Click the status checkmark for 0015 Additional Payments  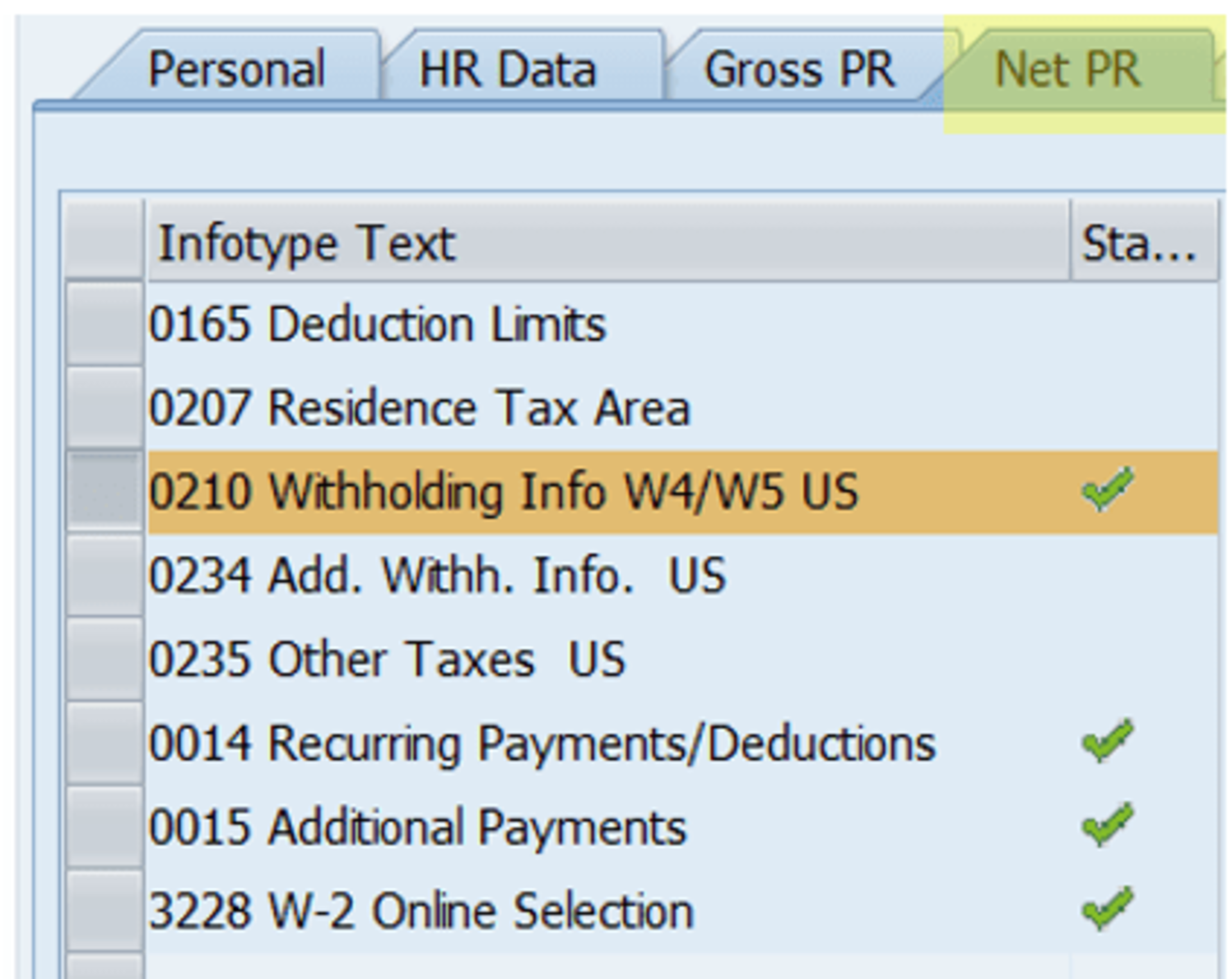coord(1108,824)
